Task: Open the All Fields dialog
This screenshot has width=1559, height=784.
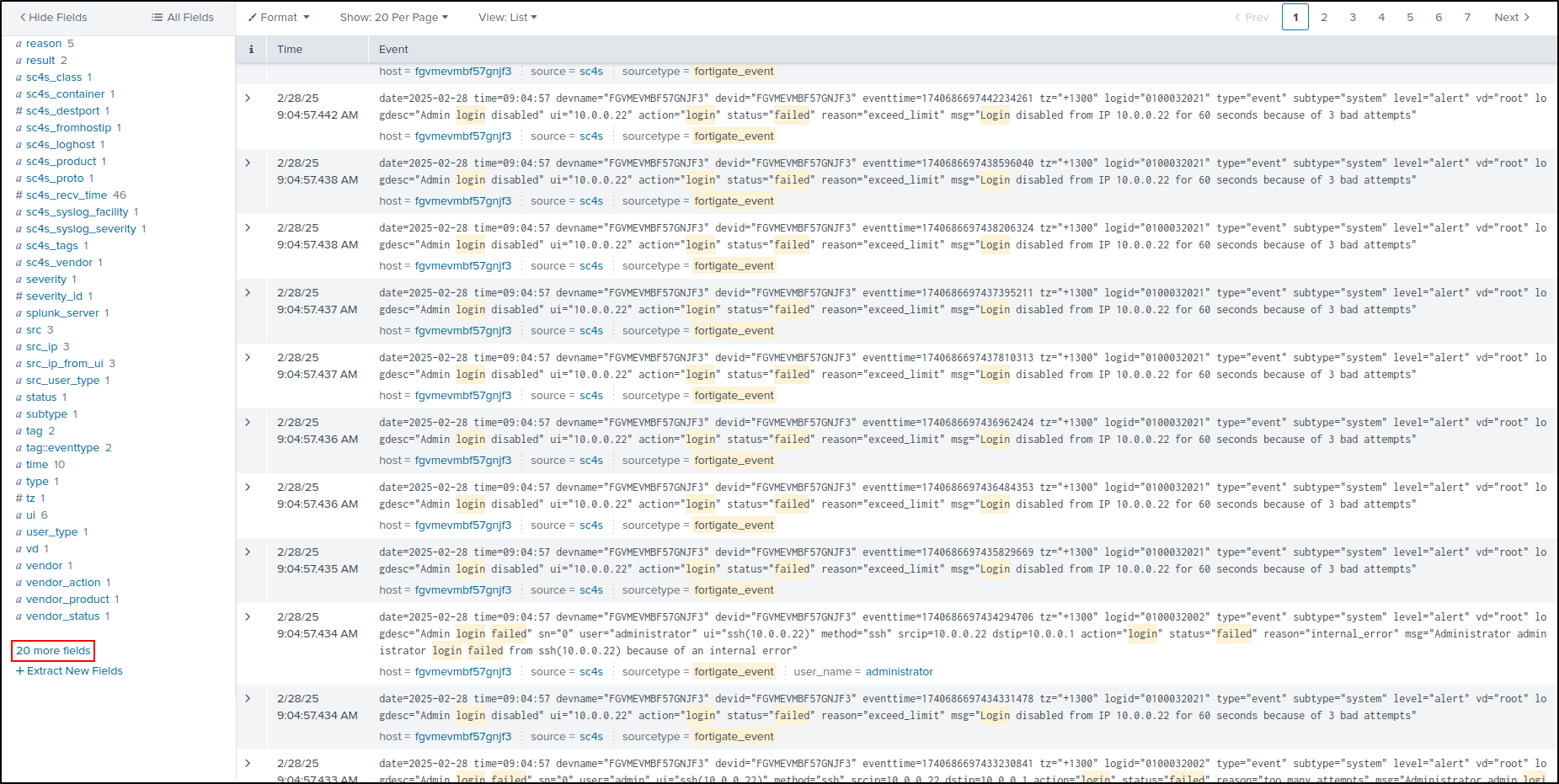Action: [x=183, y=17]
